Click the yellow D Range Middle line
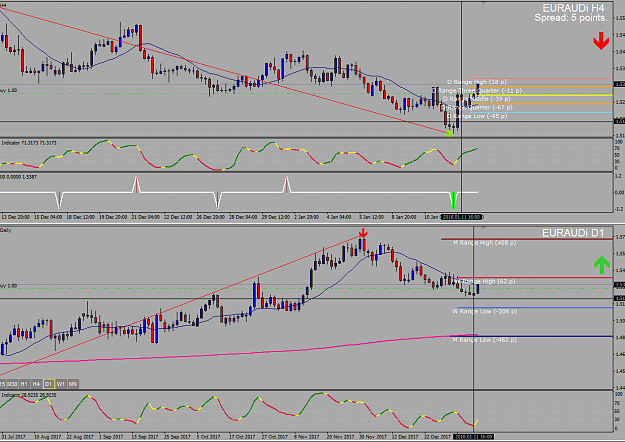Viewport: 625px width, 442px height. tap(542, 95)
